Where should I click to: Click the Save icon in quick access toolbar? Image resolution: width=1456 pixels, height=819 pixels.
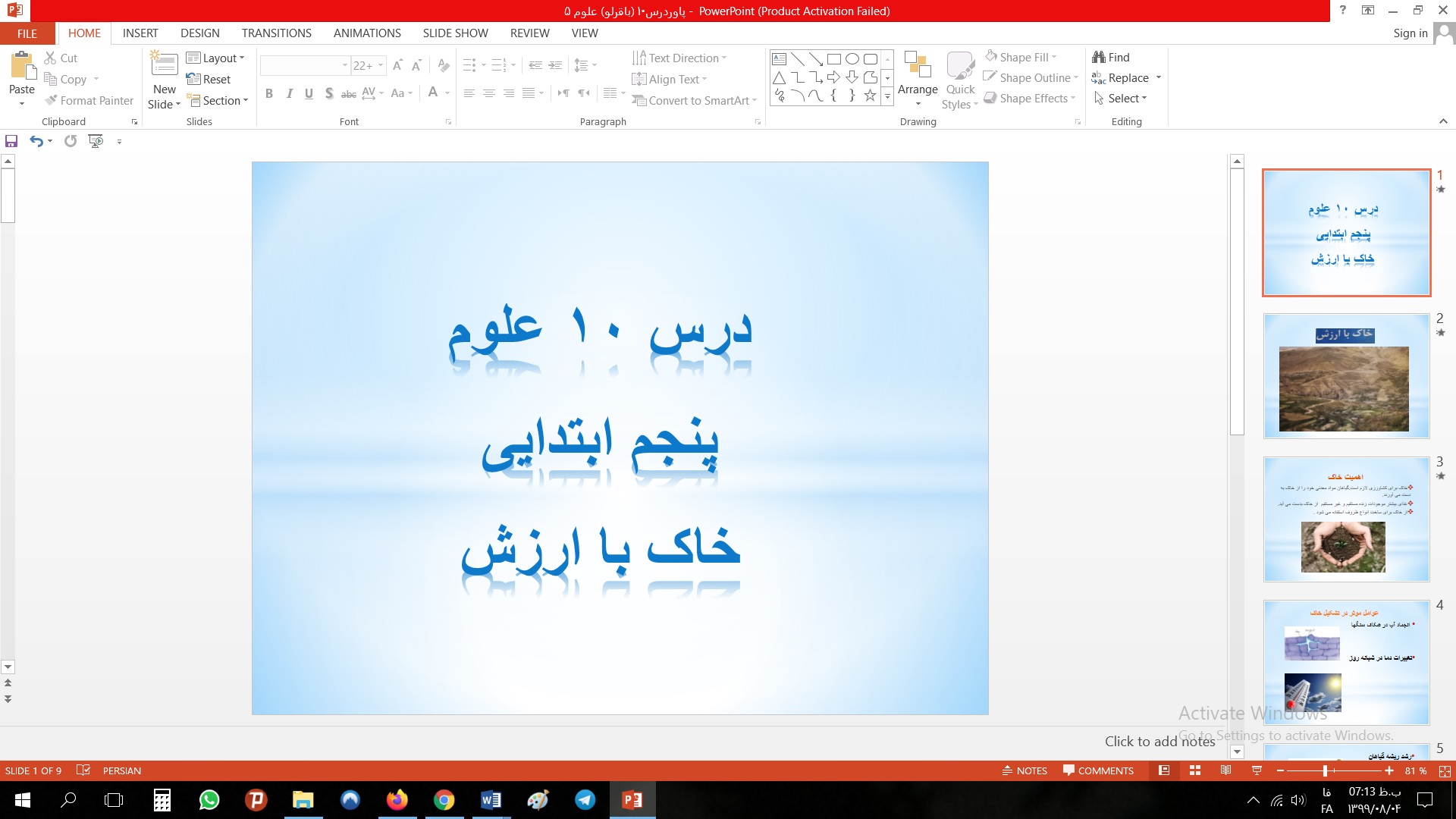(x=11, y=141)
